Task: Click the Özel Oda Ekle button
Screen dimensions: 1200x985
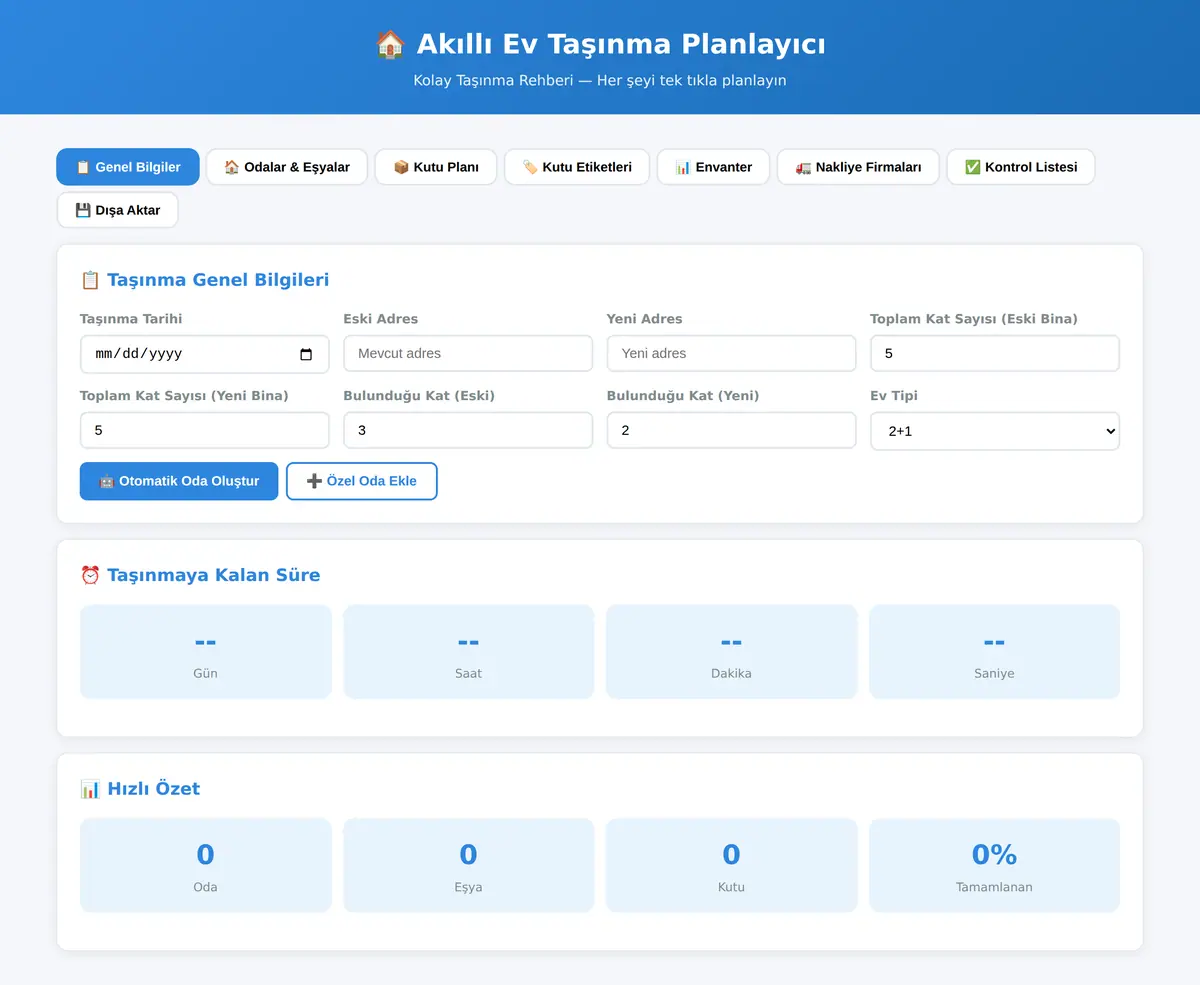Action: click(x=362, y=481)
